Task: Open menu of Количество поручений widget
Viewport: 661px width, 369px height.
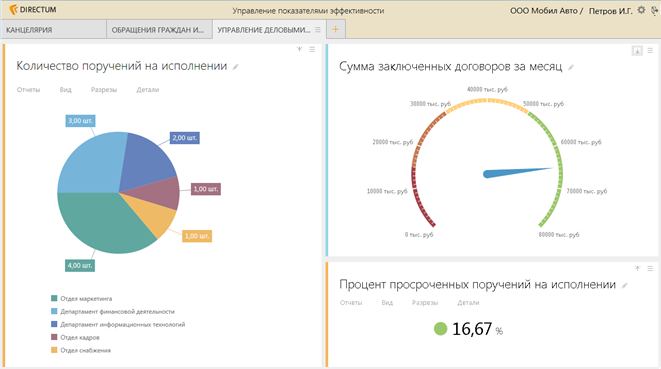Action: point(312,49)
